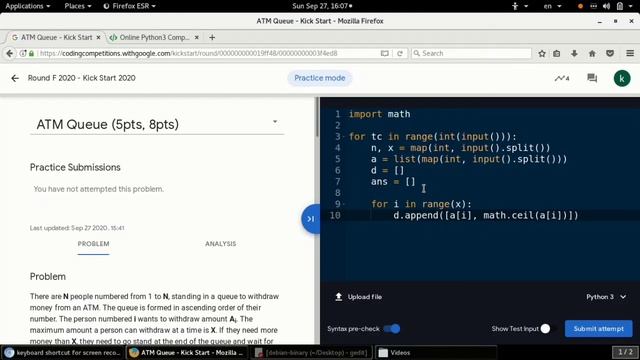Image resolution: width=640 pixels, height=360 pixels.
Task: Click the system volume icon
Action: 607,6
